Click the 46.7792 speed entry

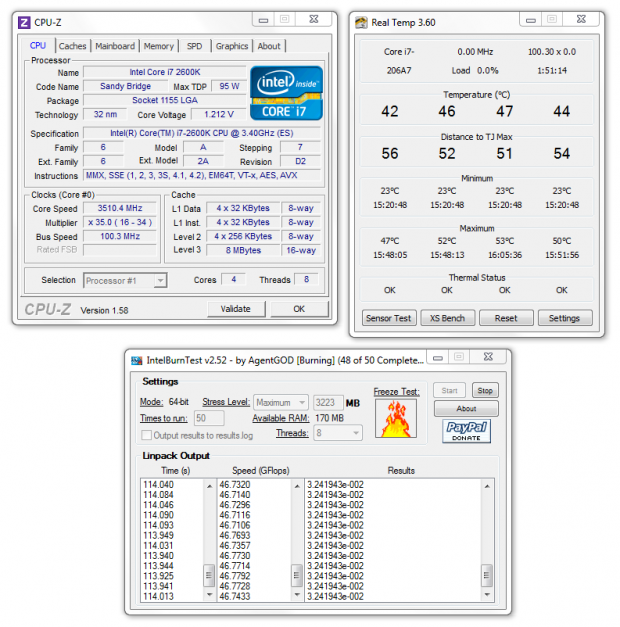(235, 576)
